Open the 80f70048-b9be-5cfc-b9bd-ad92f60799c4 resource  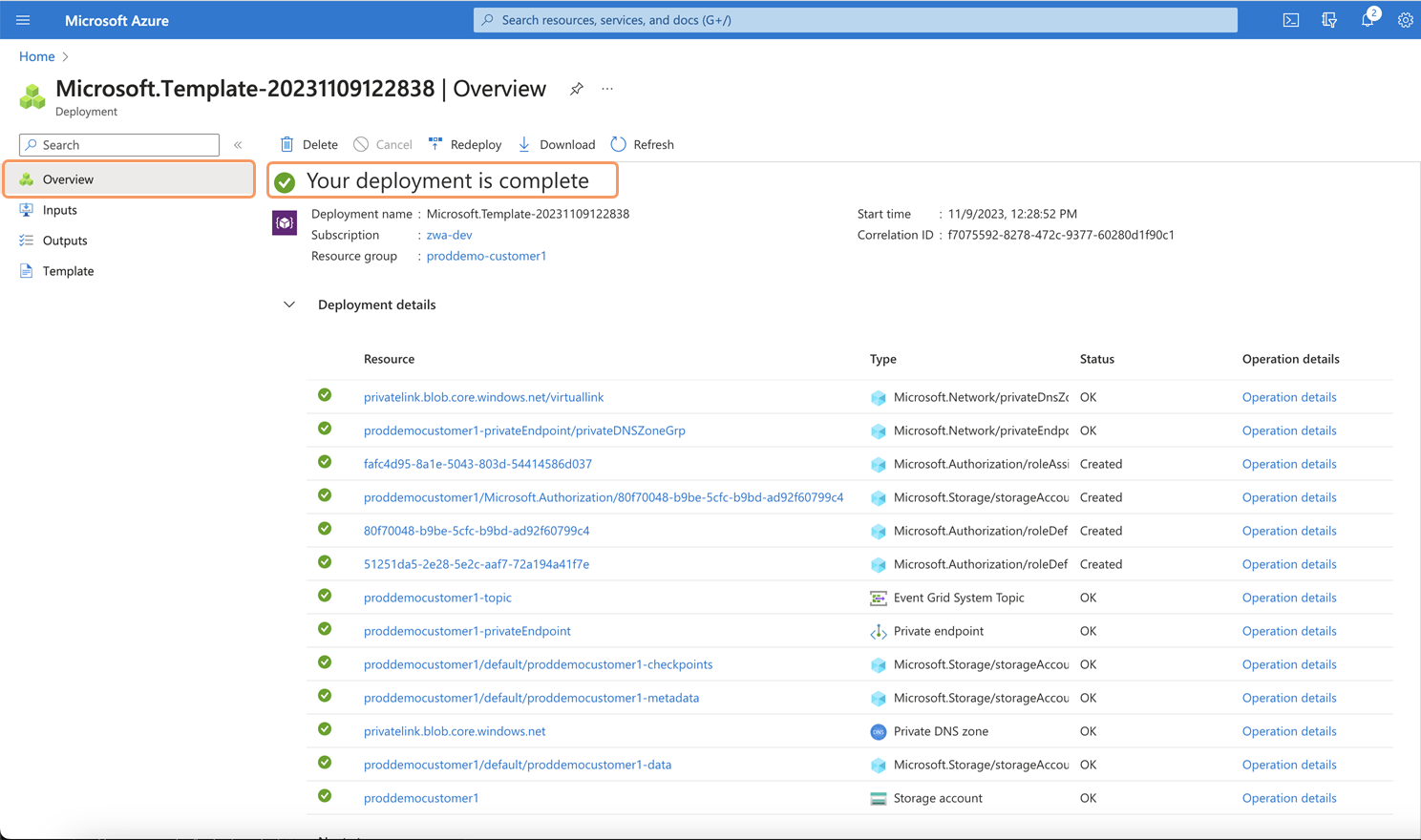[477, 531]
